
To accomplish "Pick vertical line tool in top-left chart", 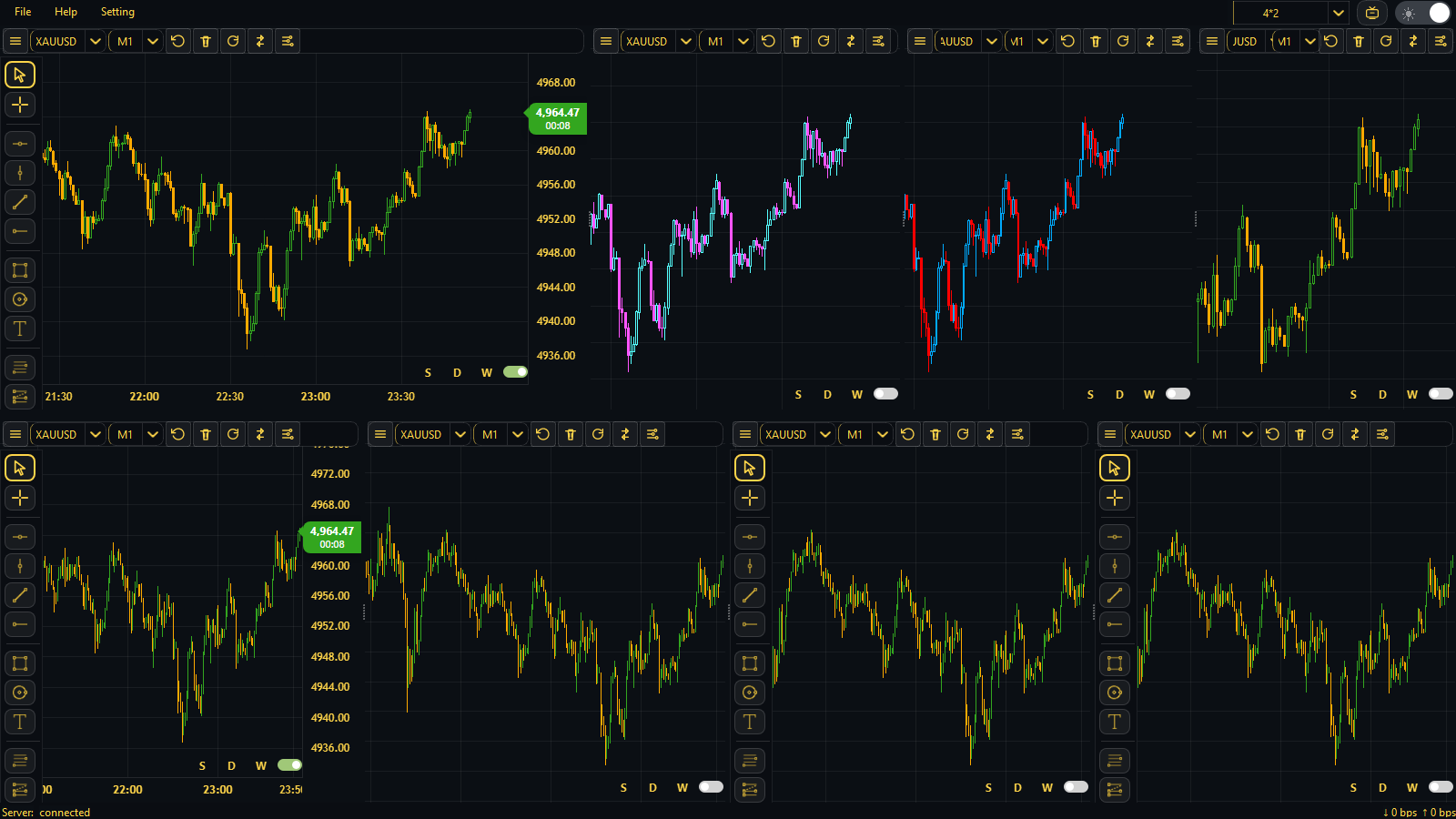I will pos(20,173).
